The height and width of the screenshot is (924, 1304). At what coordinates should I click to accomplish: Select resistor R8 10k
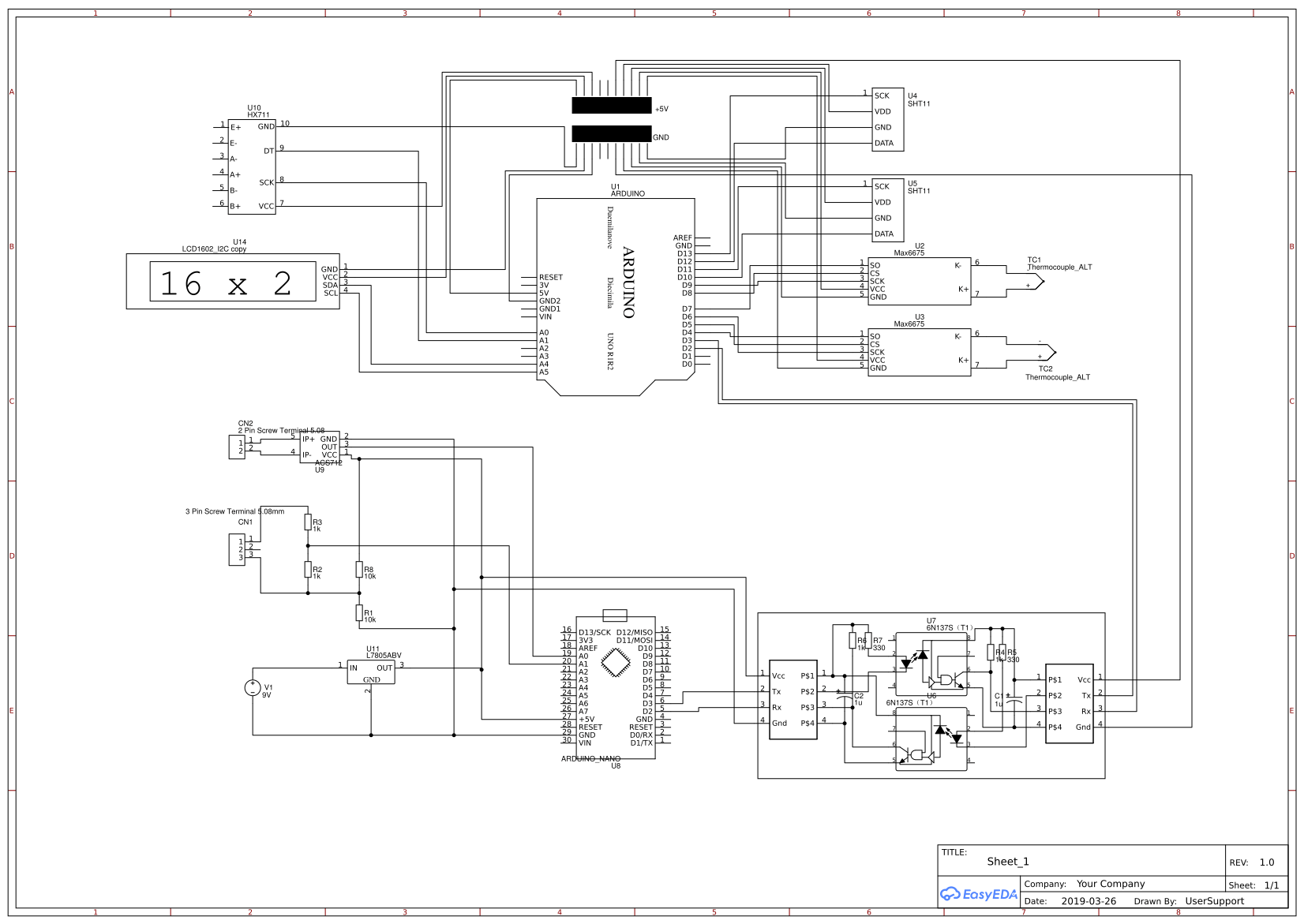click(359, 570)
